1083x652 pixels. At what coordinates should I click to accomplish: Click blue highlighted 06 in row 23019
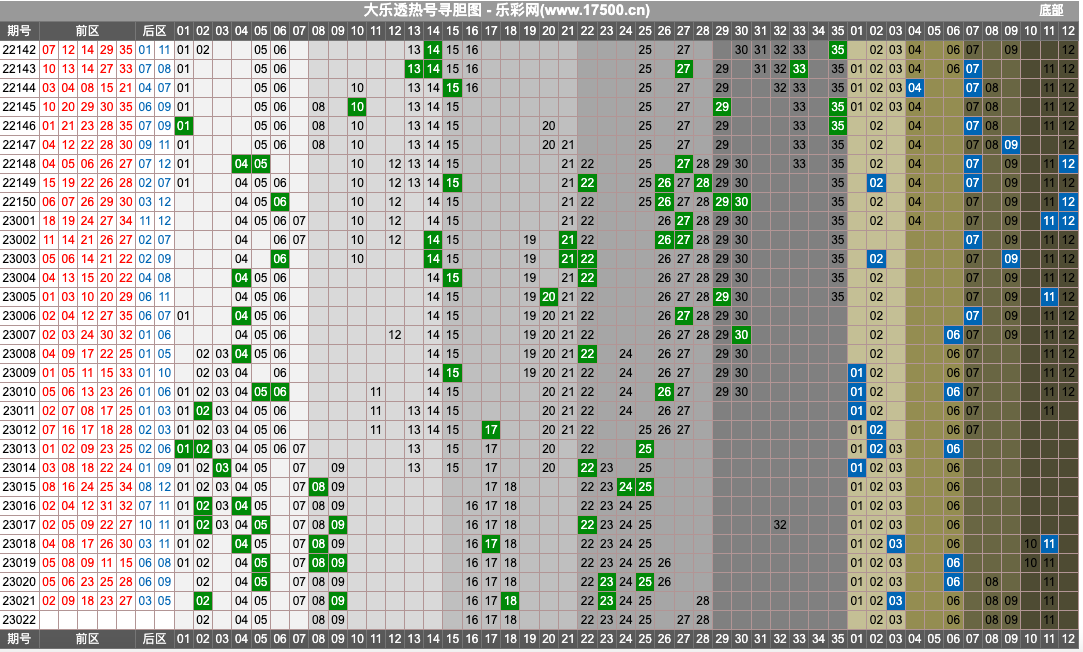(x=953, y=563)
